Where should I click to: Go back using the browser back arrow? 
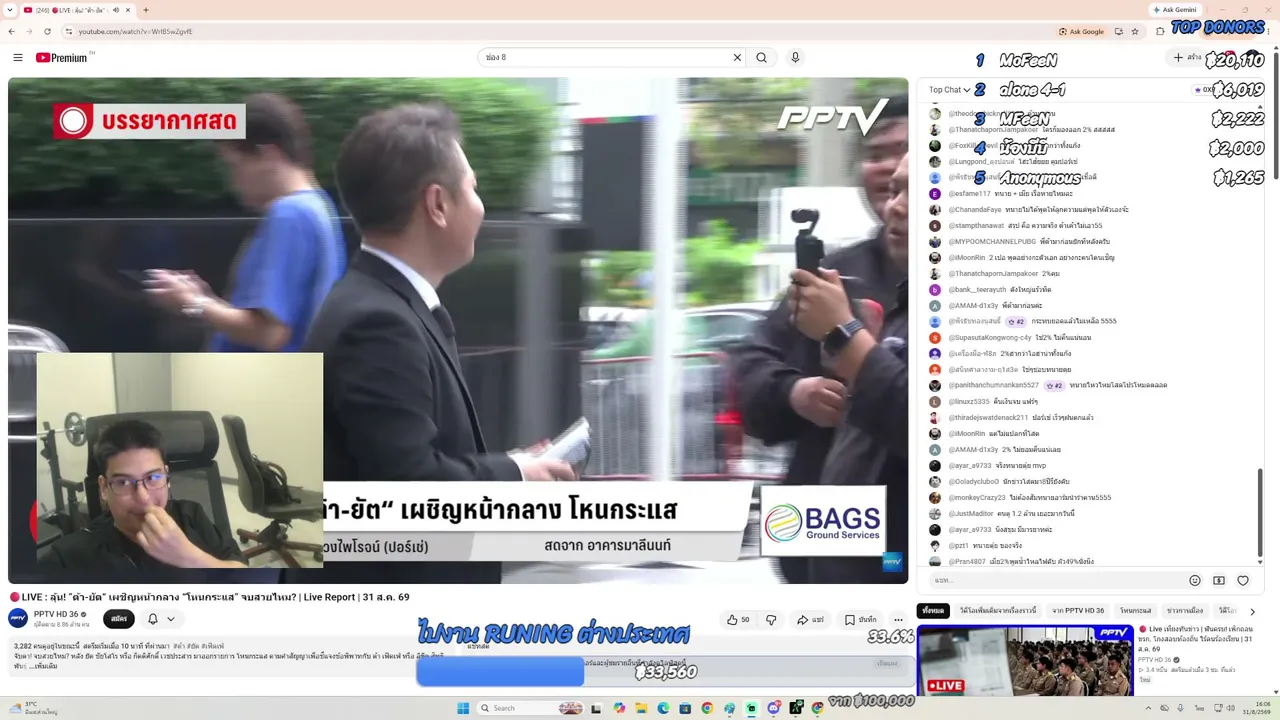coord(12,31)
